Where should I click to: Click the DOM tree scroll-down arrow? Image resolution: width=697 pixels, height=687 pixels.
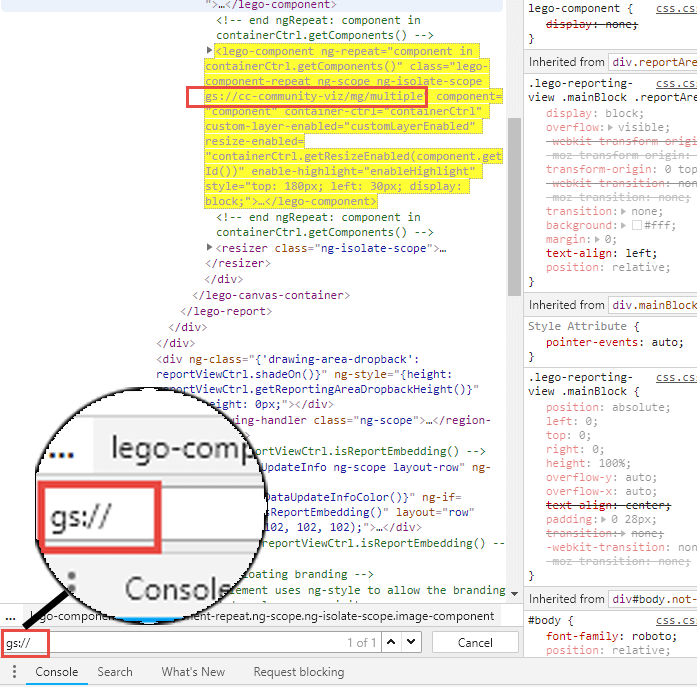point(514,594)
